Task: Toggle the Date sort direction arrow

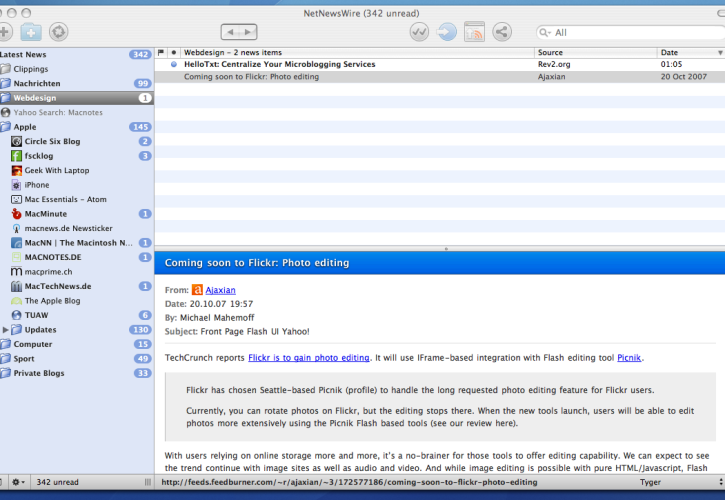Action: pos(720,53)
